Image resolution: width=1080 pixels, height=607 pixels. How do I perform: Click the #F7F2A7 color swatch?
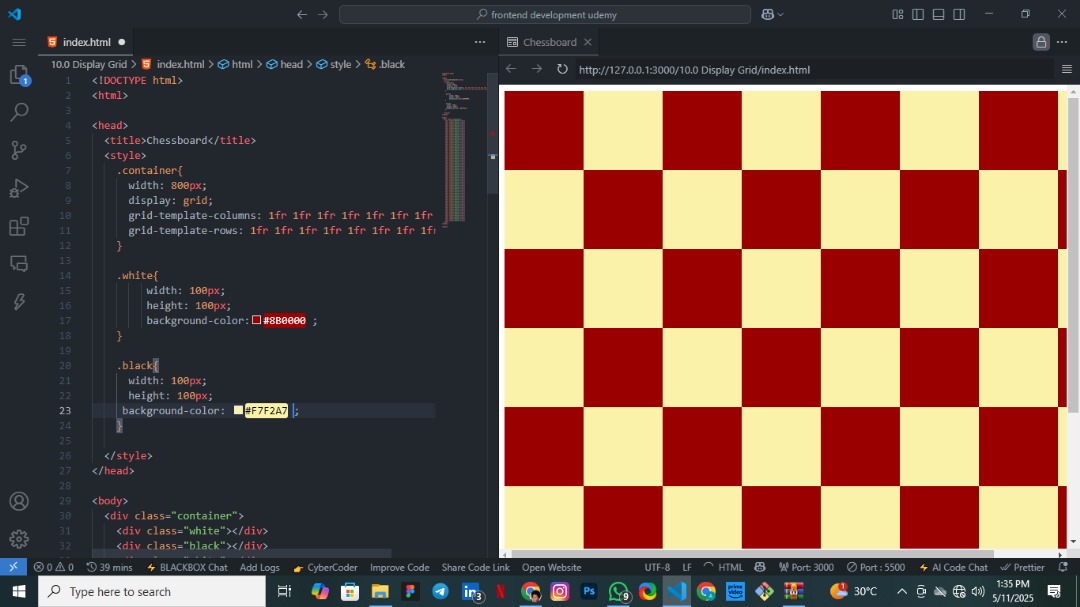click(x=238, y=410)
